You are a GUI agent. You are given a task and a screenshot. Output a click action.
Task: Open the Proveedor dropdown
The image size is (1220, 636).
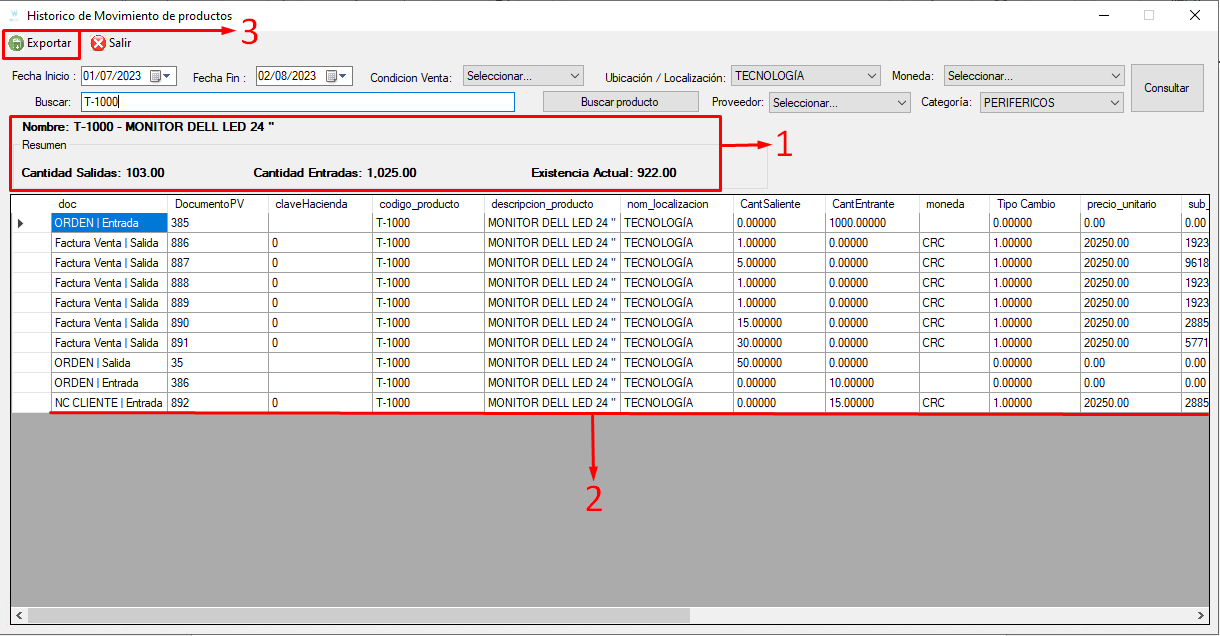(840, 102)
